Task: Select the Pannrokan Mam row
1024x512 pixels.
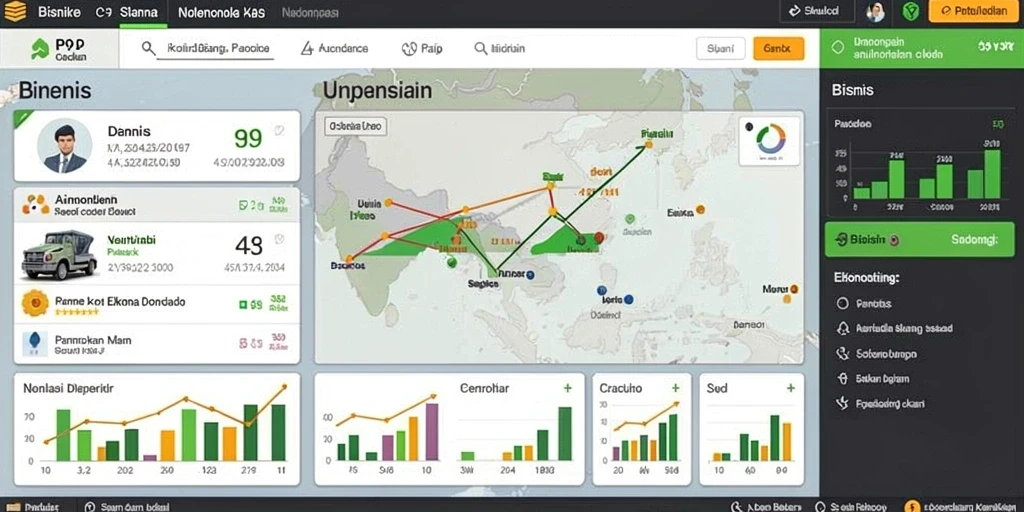Action: tap(157, 344)
